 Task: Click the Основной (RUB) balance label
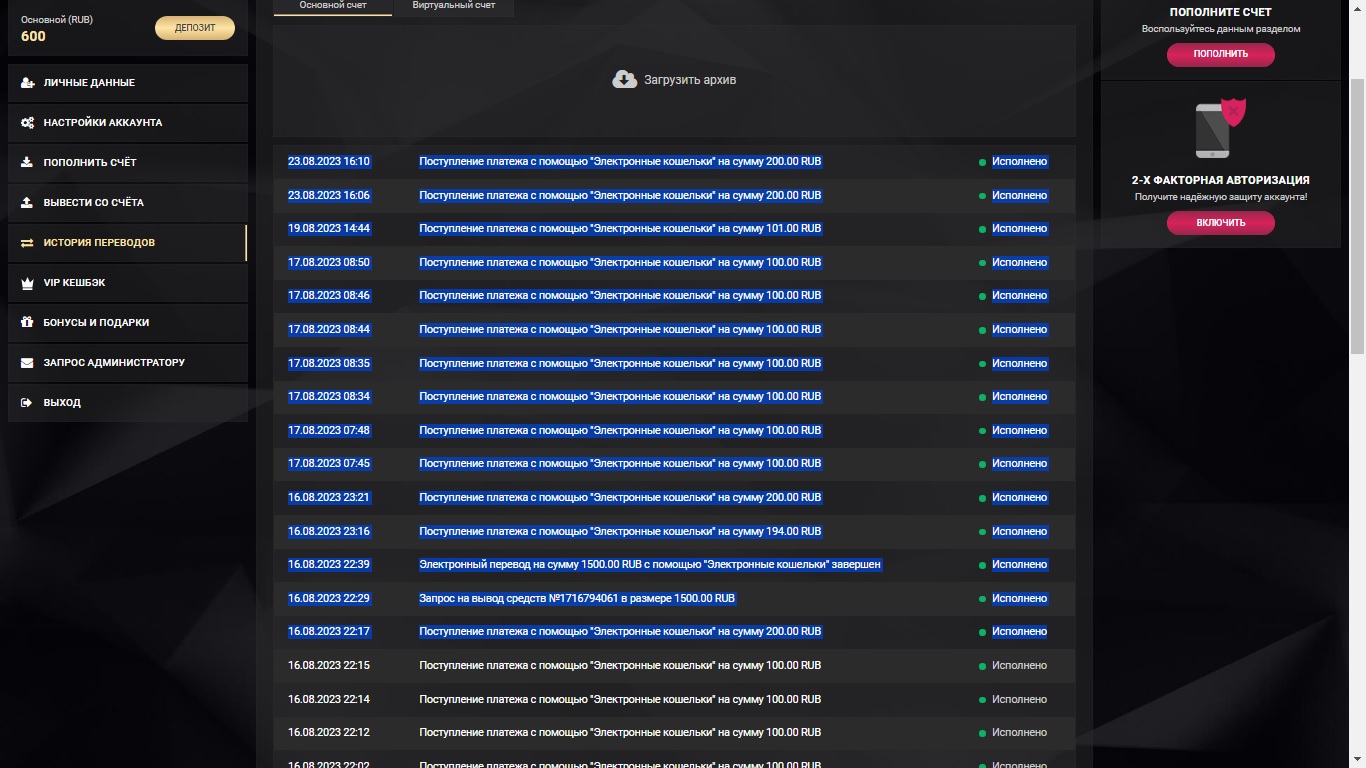point(57,20)
